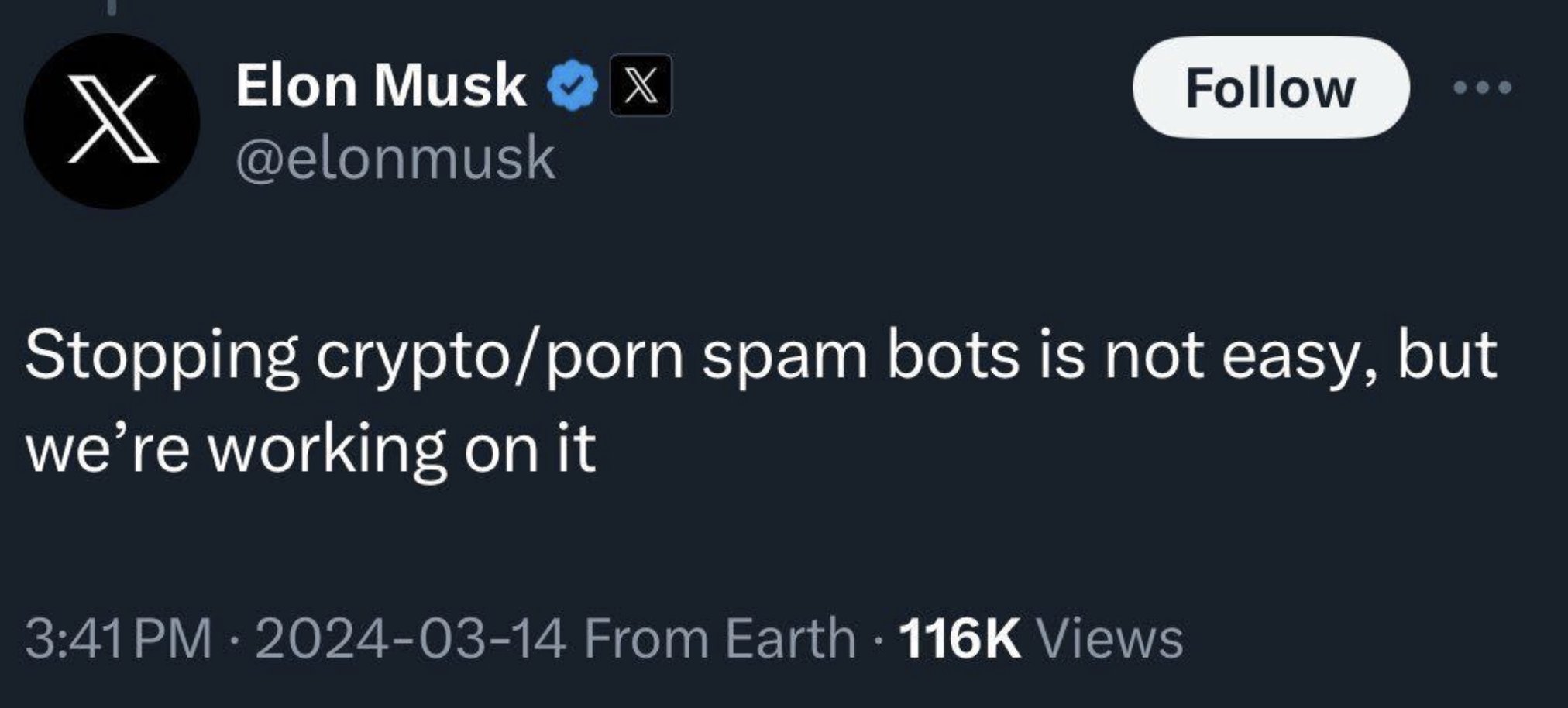The height and width of the screenshot is (708, 1568).
Task: Click the thread connector line above the avatar
Action: coord(112,8)
